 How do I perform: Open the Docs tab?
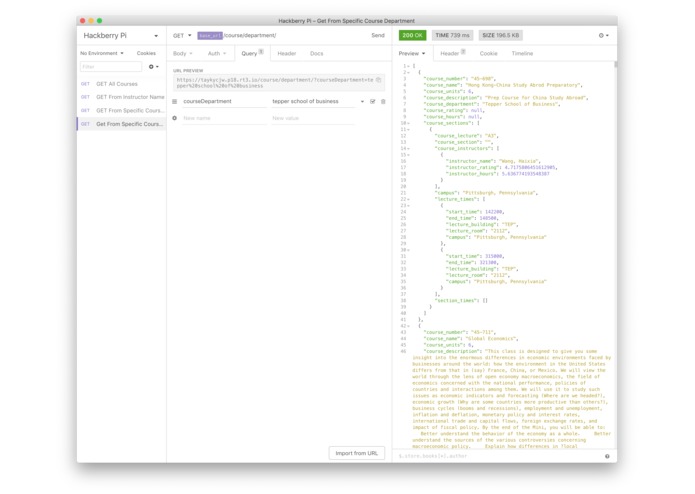point(316,54)
